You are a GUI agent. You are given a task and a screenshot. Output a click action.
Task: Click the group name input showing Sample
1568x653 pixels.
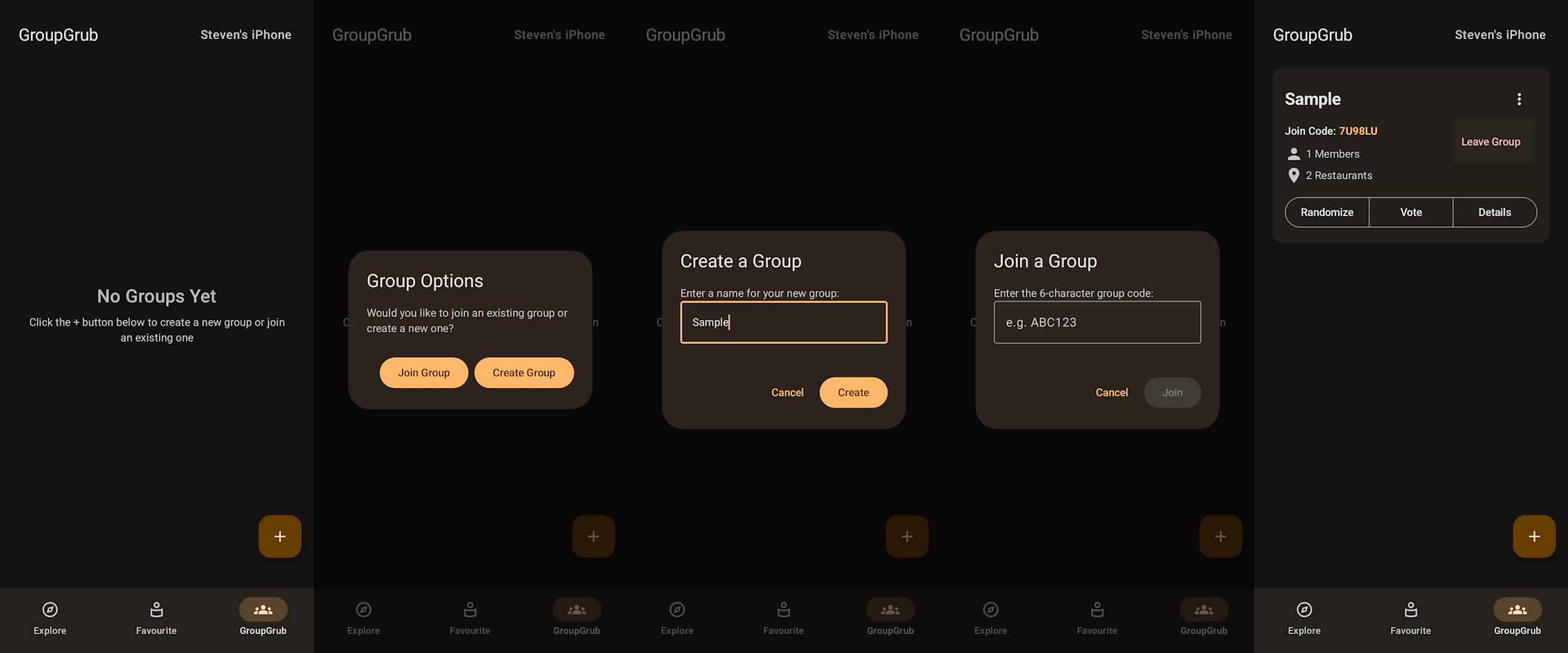point(783,321)
